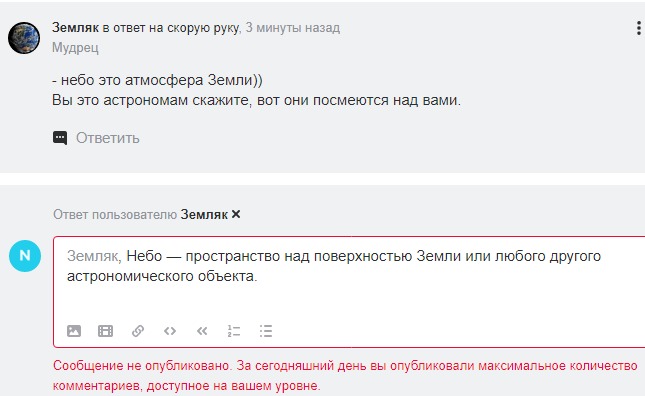This screenshot has height=396, width=645.
Task: Insert a quote using the double chevron icon
Action: point(202,331)
